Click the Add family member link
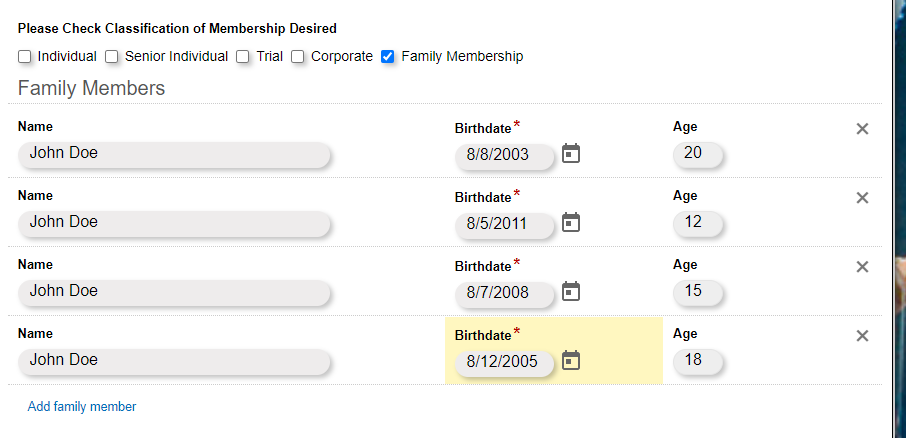The height and width of the screenshot is (438, 906). (82, 407)
